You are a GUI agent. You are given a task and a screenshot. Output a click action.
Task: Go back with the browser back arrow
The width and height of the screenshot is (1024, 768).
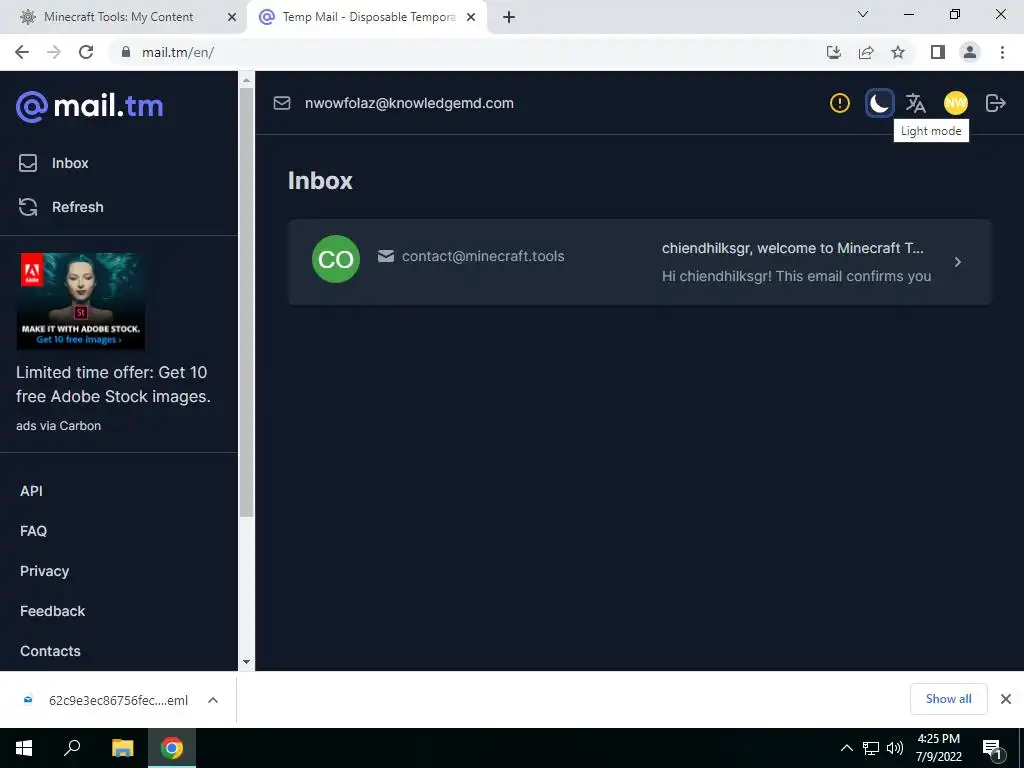coord(22,52)
